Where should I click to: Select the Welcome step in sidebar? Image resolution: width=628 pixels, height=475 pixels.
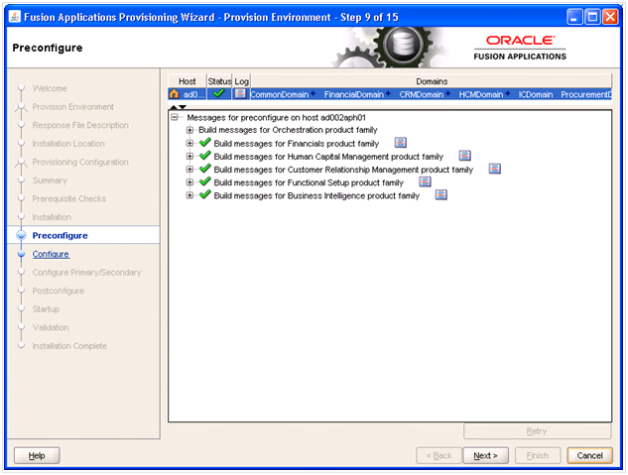[x=50, y=88]
